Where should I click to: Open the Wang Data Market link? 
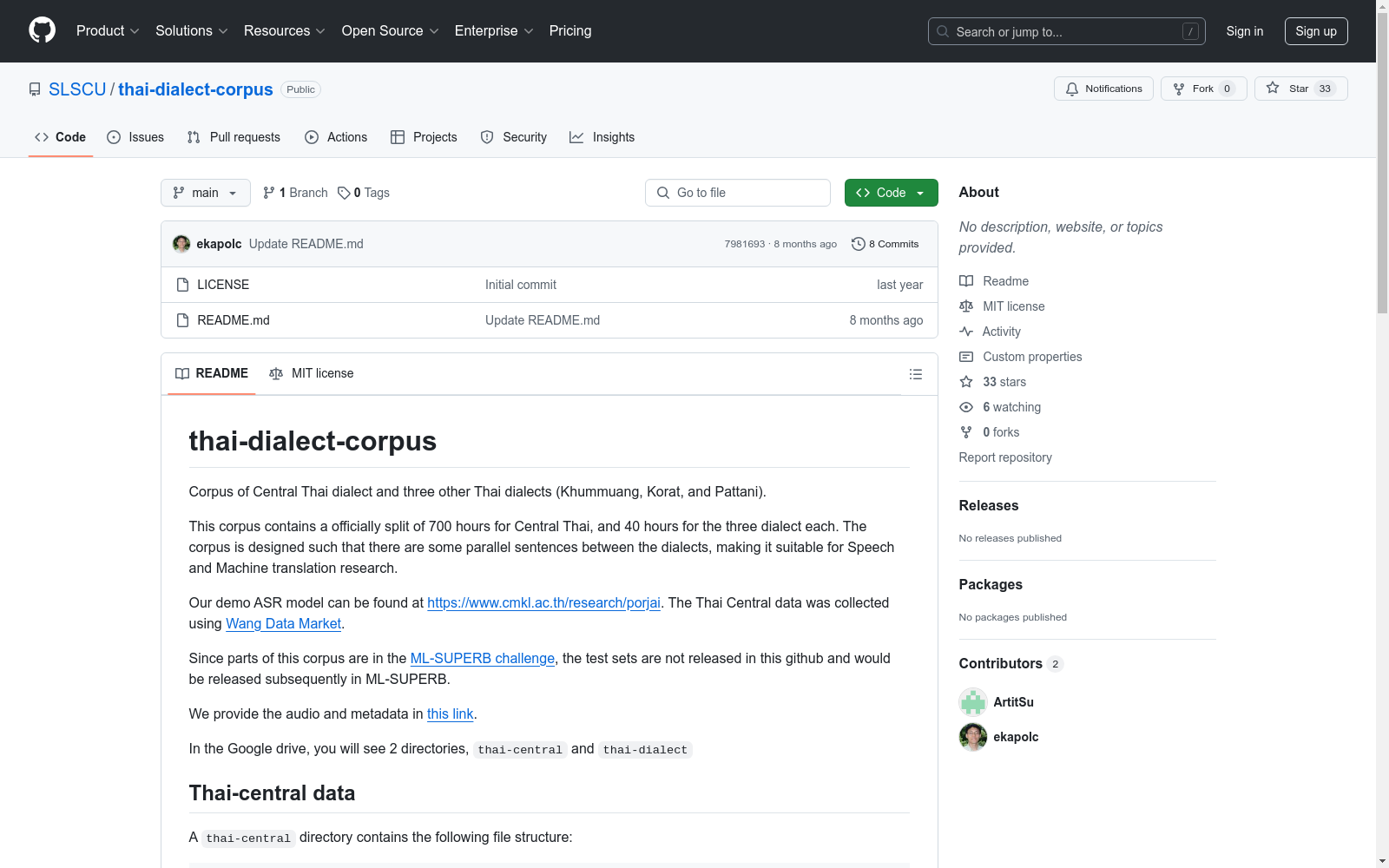coord(283,623)
